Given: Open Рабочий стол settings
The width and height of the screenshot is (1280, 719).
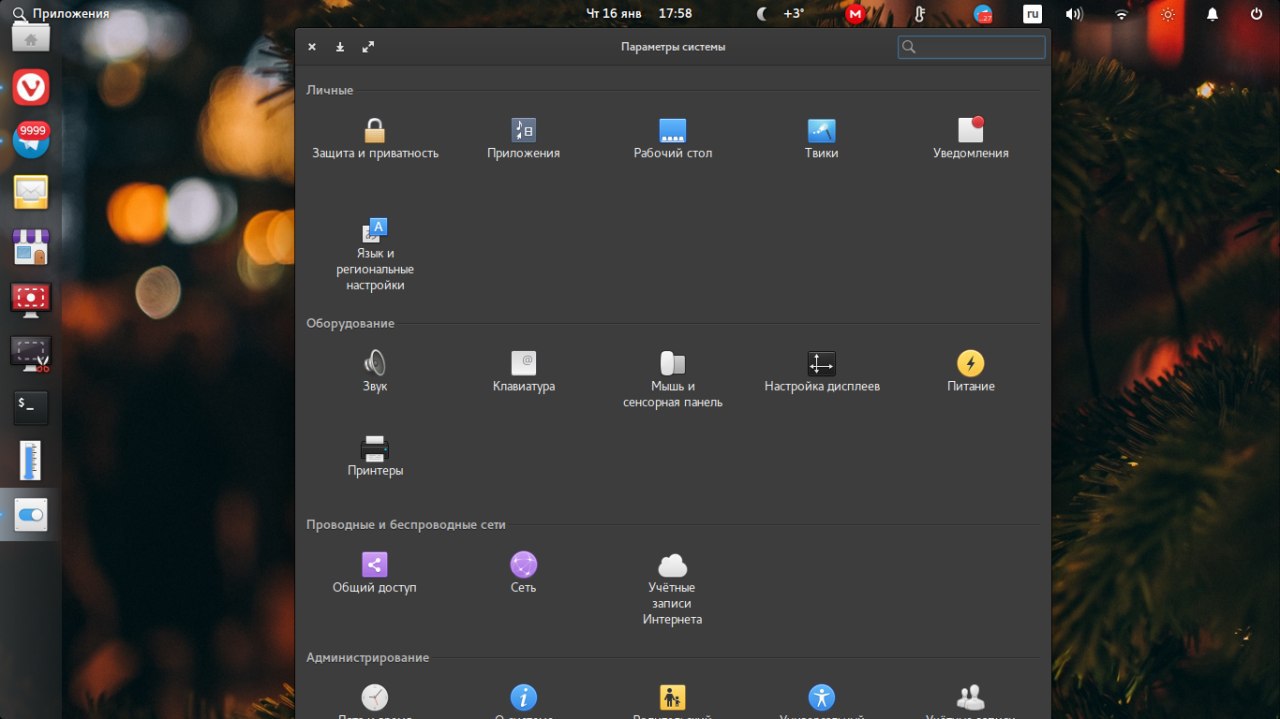Looking at the screenshot, I should (672, 139).
